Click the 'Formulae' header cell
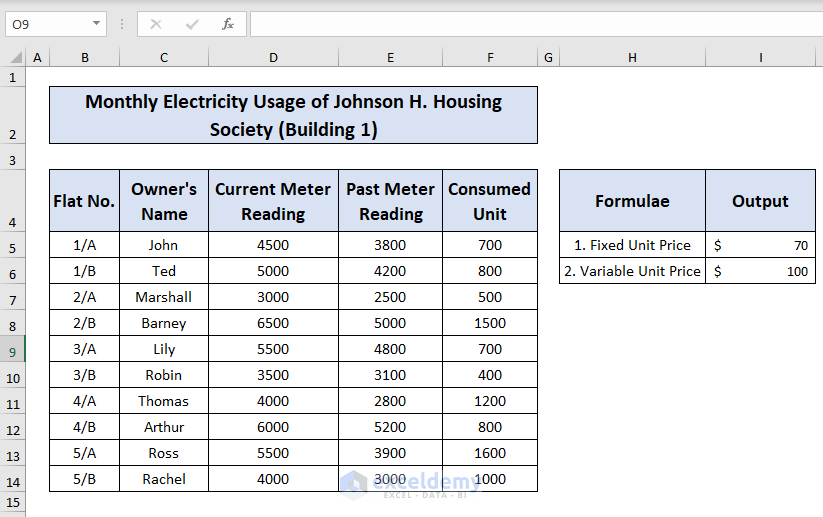Image resolution: width=823 pixels, height=517 pixels. [x=632, y=201]
